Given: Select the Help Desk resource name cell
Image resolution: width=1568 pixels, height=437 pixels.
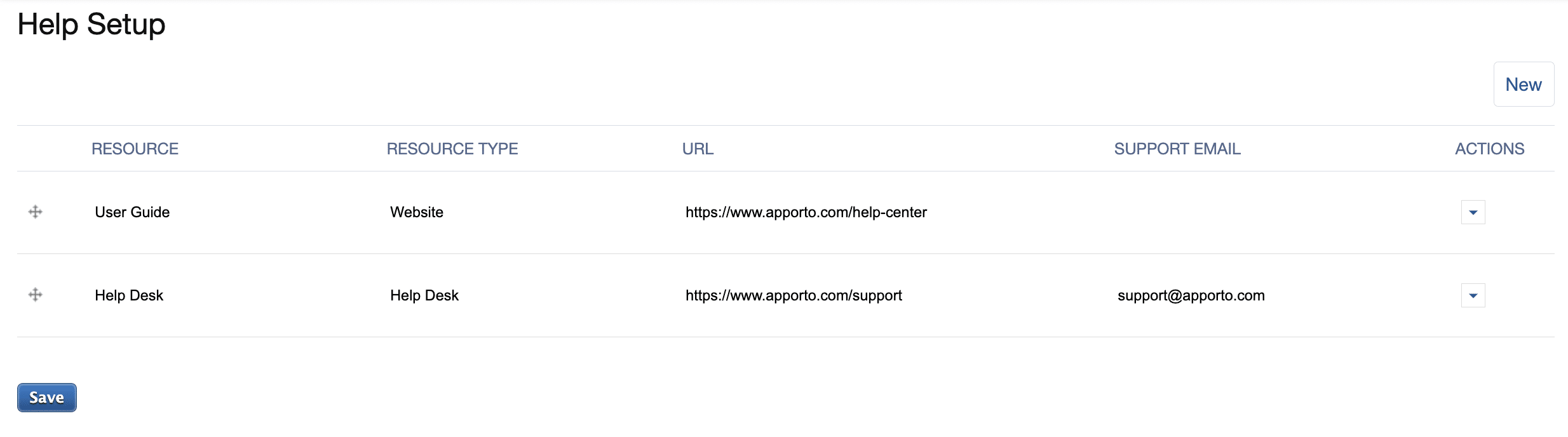Looking at the screenshot, I should tap(129, 295).
